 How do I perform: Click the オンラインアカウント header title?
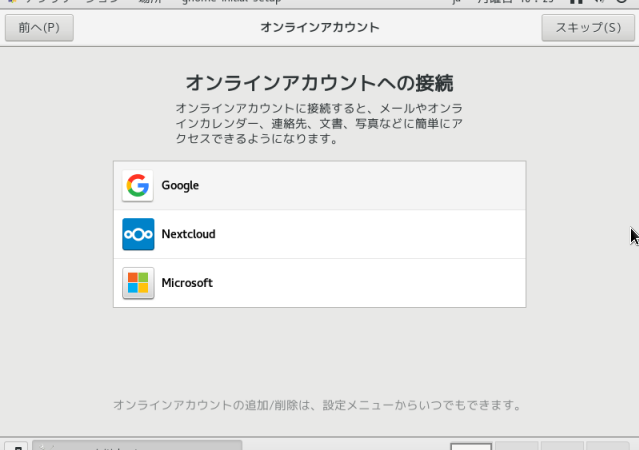click(x=320, y=27)
